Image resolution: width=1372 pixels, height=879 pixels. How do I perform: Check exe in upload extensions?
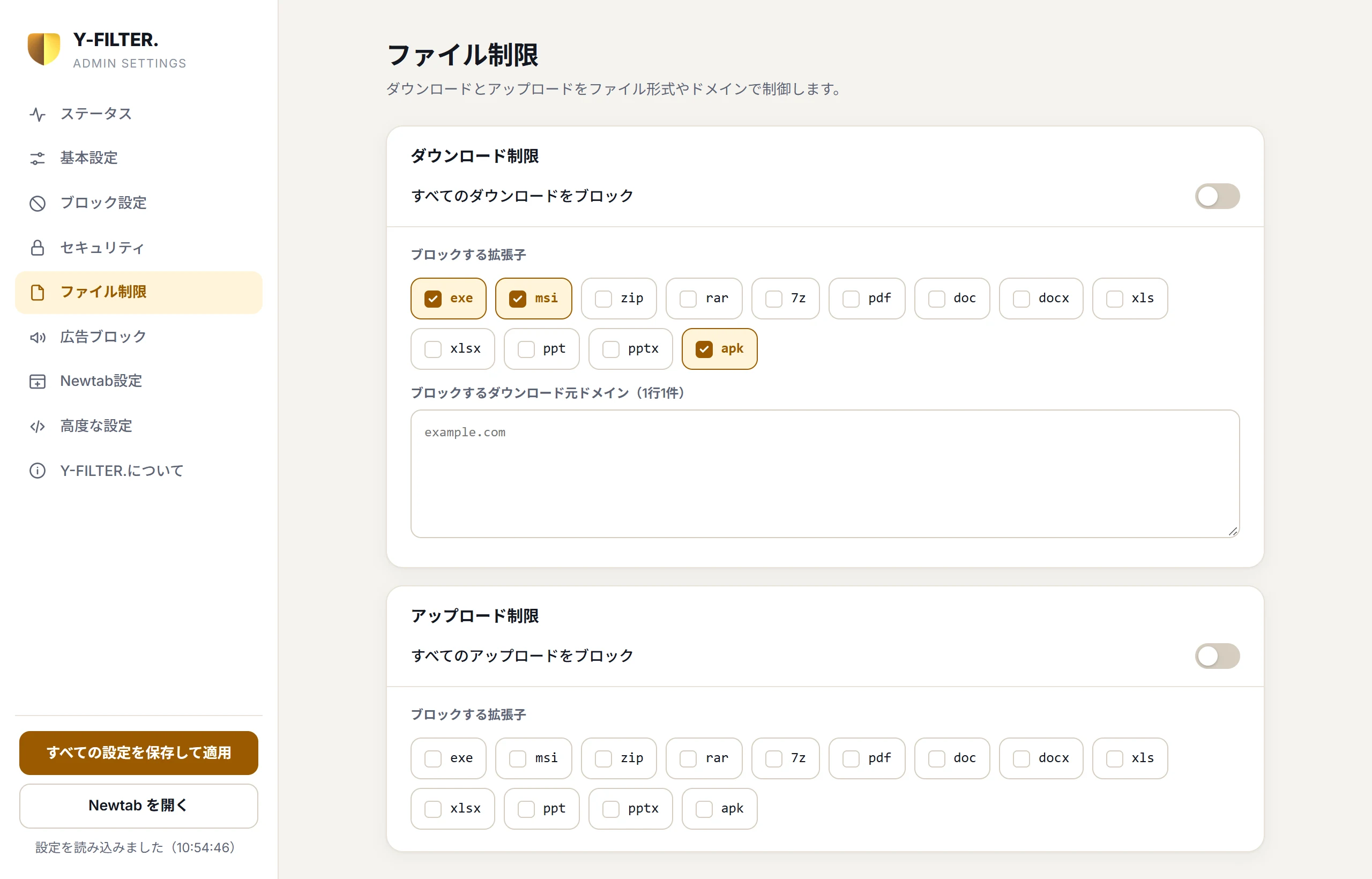449,758
